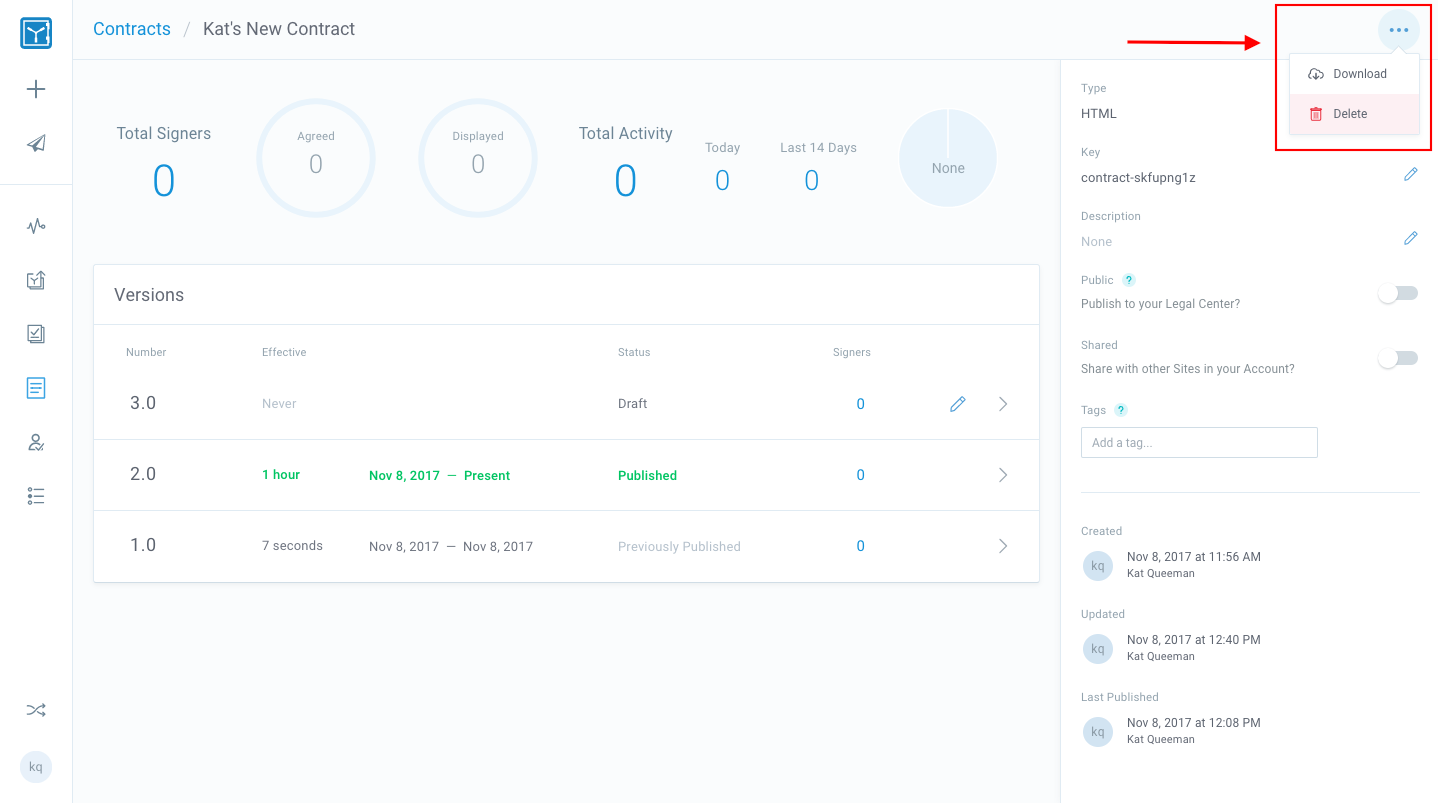Open the bulleted list sidebar icon

click(x=36, y=496)
